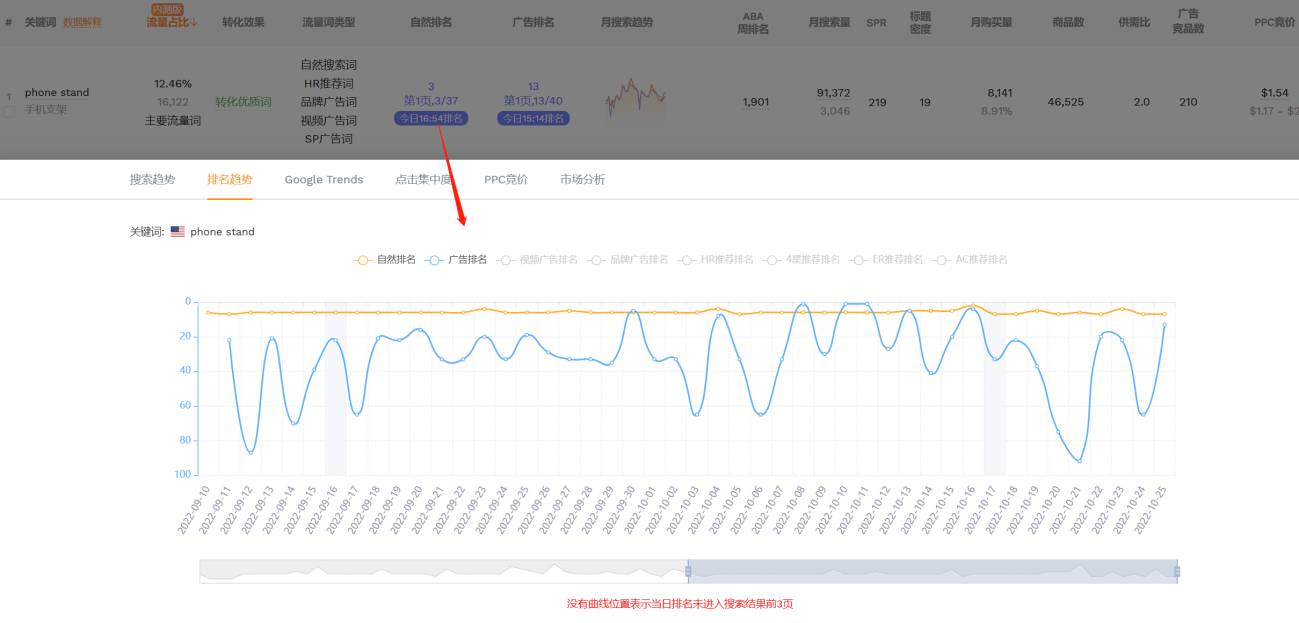Image resolution: width=1299 pixels, height=623 pixels.
Task: Open the PPC竞价 tab
Action: click(x=506, y=180)
